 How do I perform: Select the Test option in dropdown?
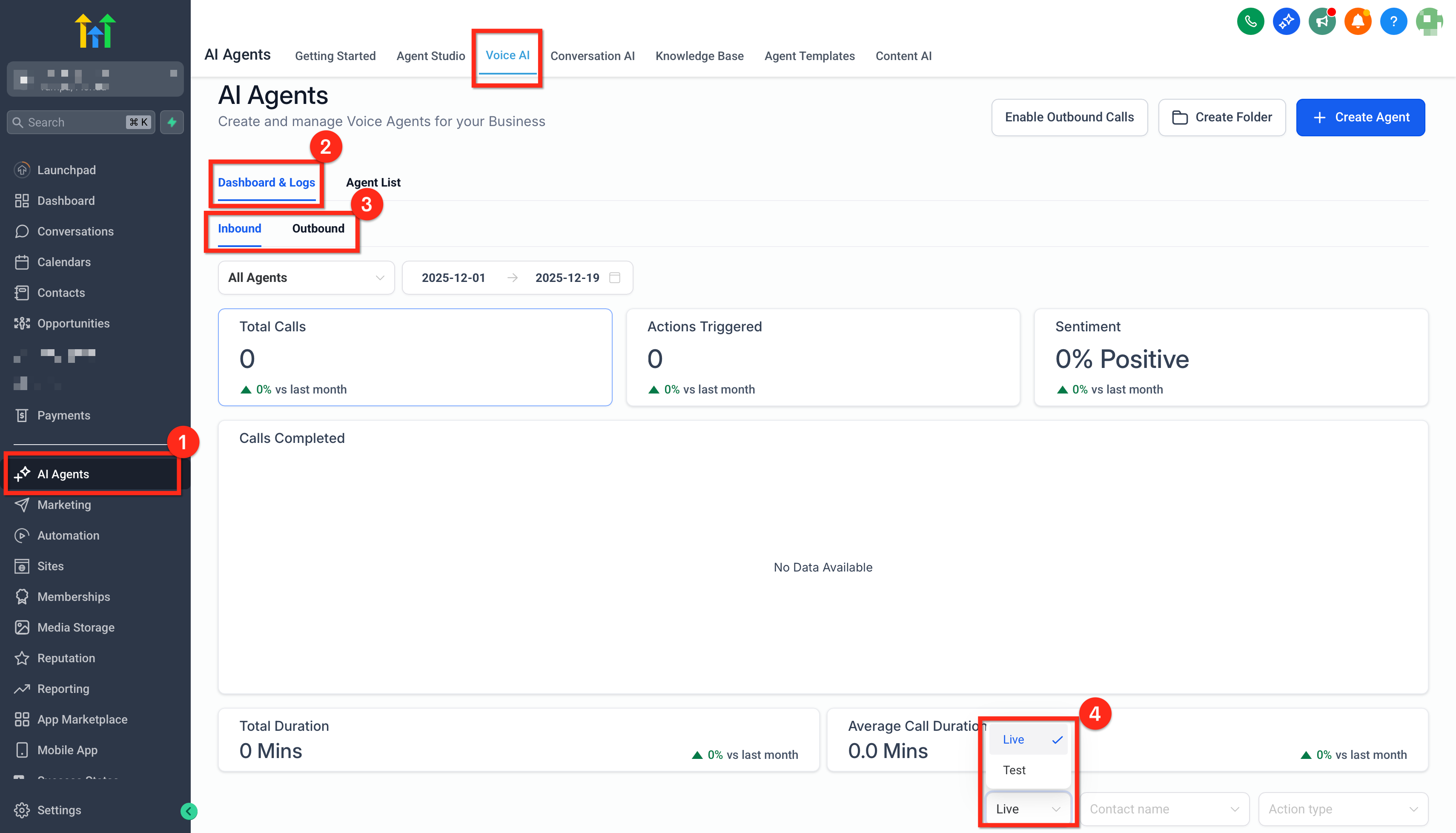point(1014,770)
